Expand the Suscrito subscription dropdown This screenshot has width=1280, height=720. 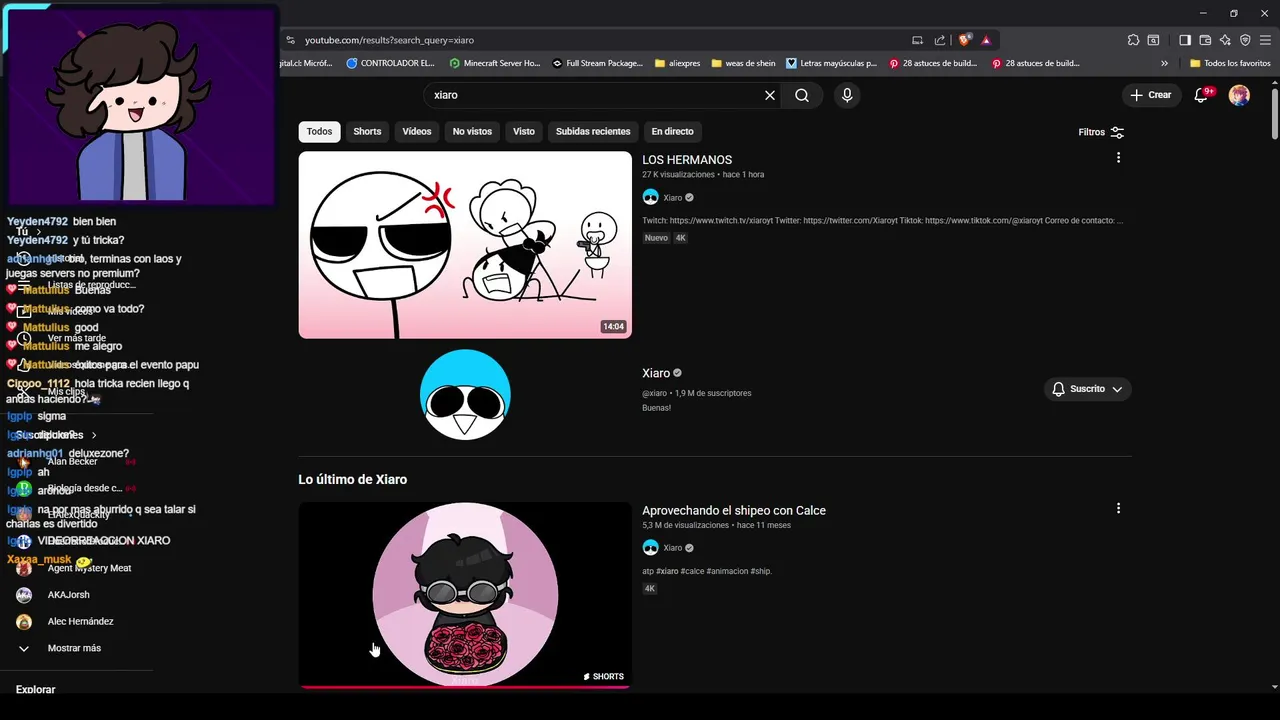point(1087,389)
